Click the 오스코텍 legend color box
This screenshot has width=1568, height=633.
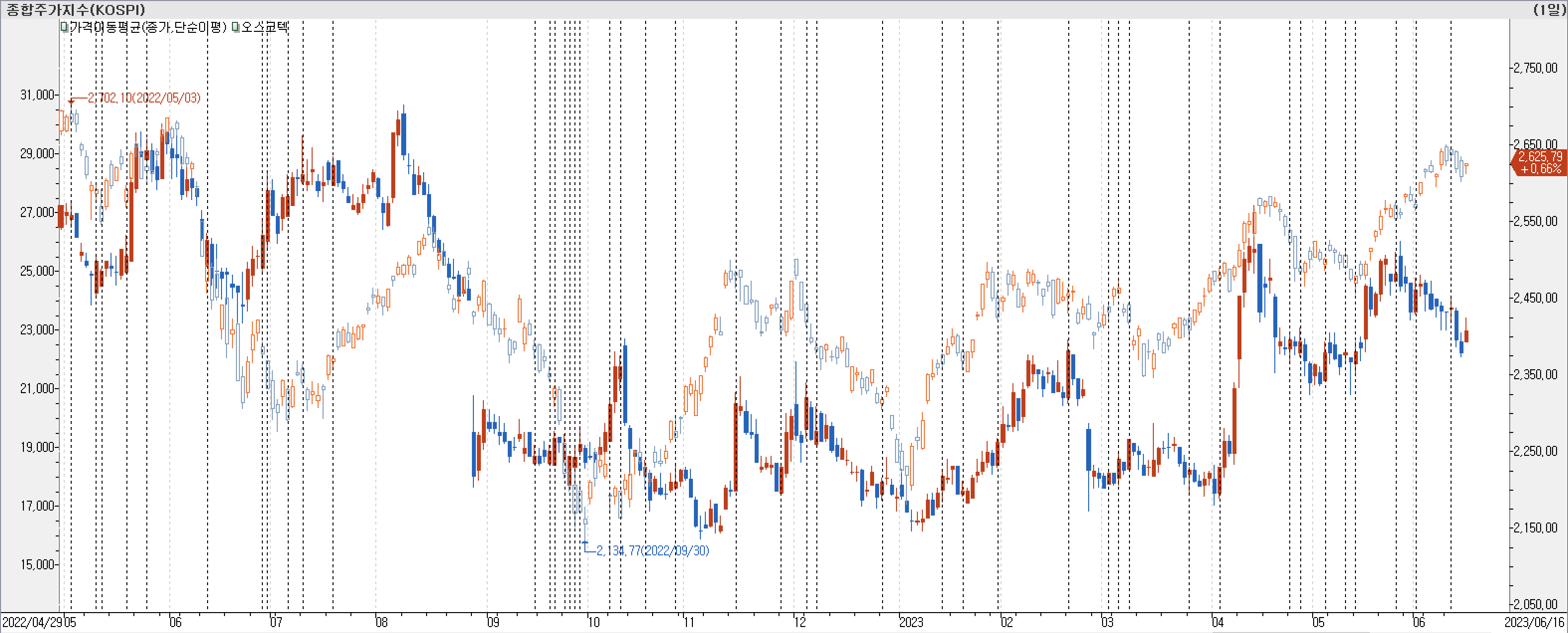[235, 27]
